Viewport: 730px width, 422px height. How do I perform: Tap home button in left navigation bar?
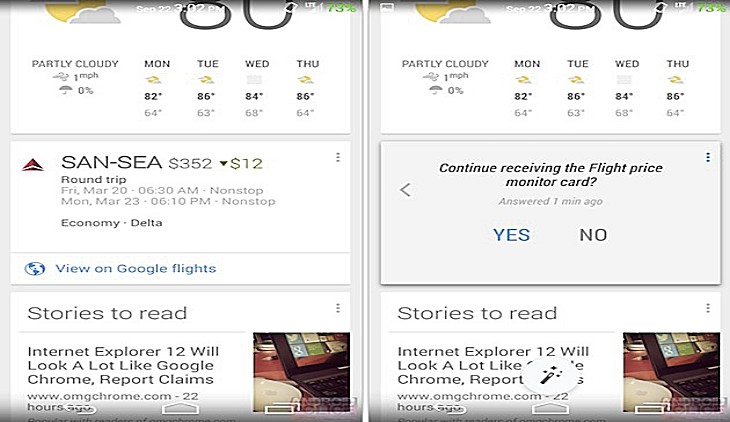pyautogui.click(x=180, y=408)
